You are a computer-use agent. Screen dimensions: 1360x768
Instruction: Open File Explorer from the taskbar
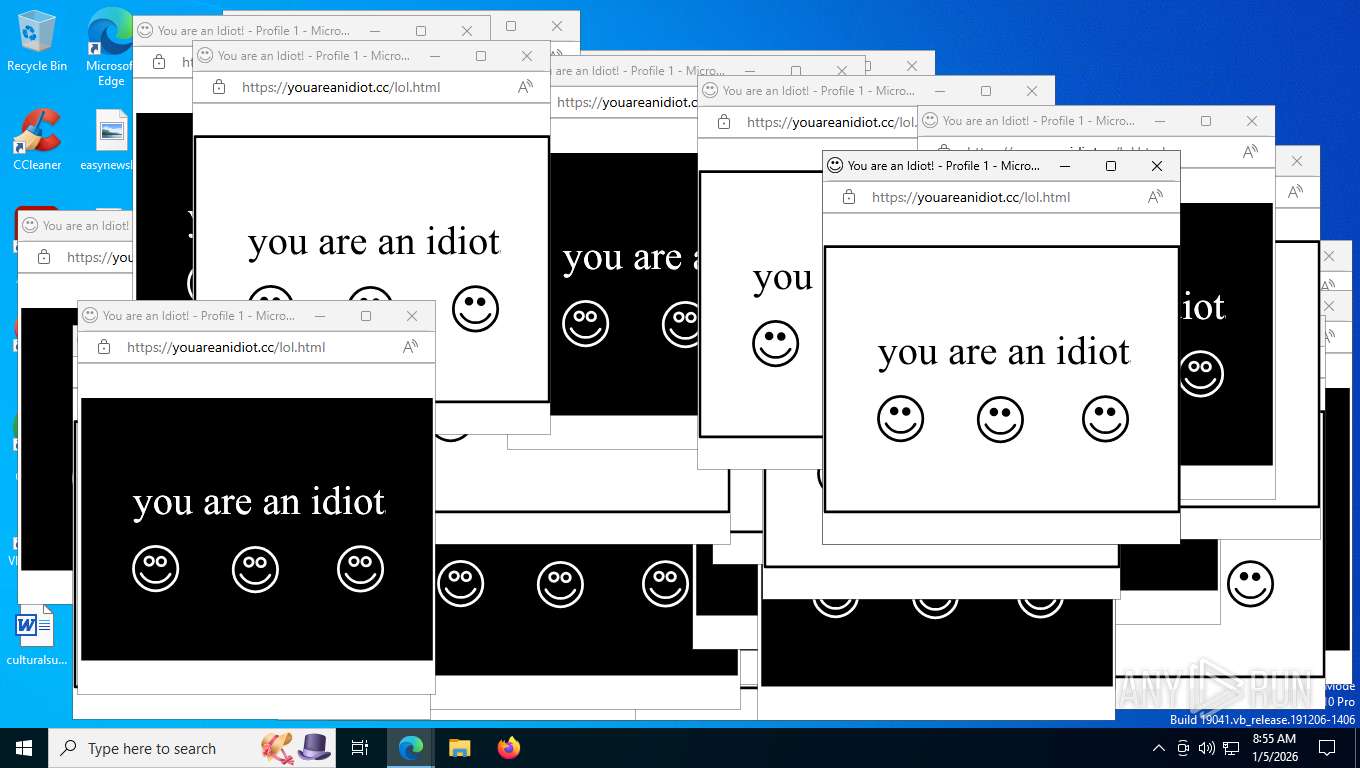(x=459, y=748)
